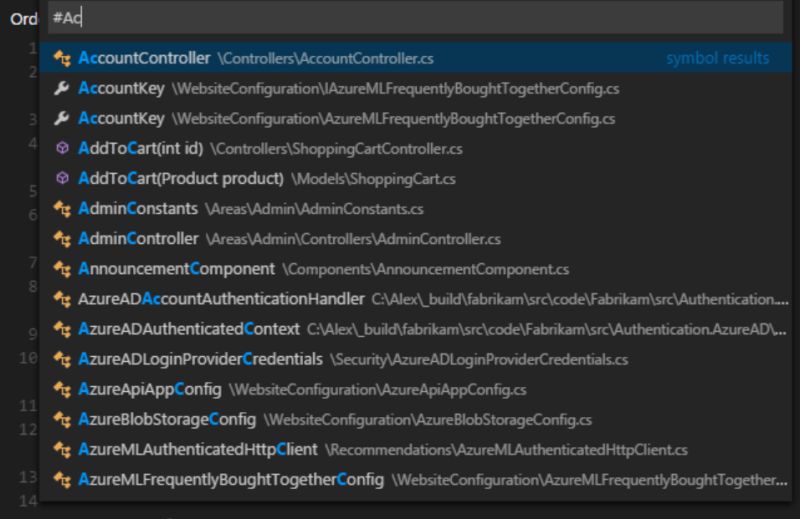Select the AzureBlobStorageConfig symbol

click(x=415, y=419)
